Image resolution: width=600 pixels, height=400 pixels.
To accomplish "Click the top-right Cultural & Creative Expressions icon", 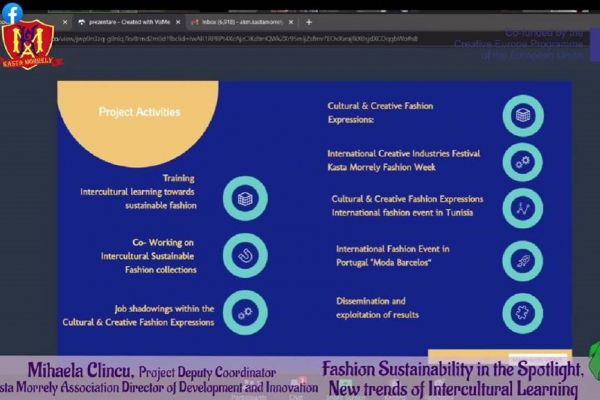I will coord(523,116).
